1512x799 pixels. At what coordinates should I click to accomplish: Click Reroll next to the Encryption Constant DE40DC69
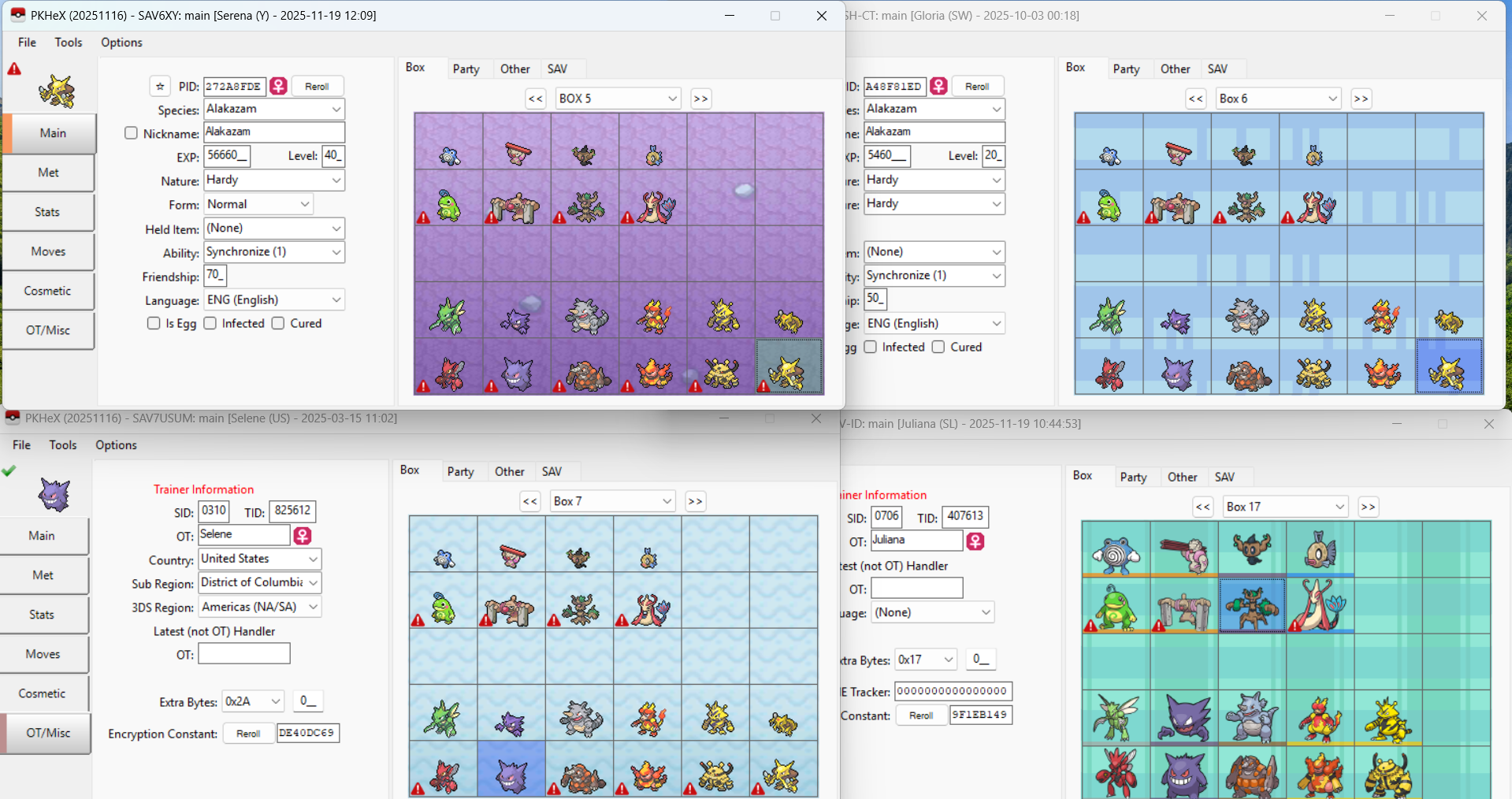tap(248, 734)
